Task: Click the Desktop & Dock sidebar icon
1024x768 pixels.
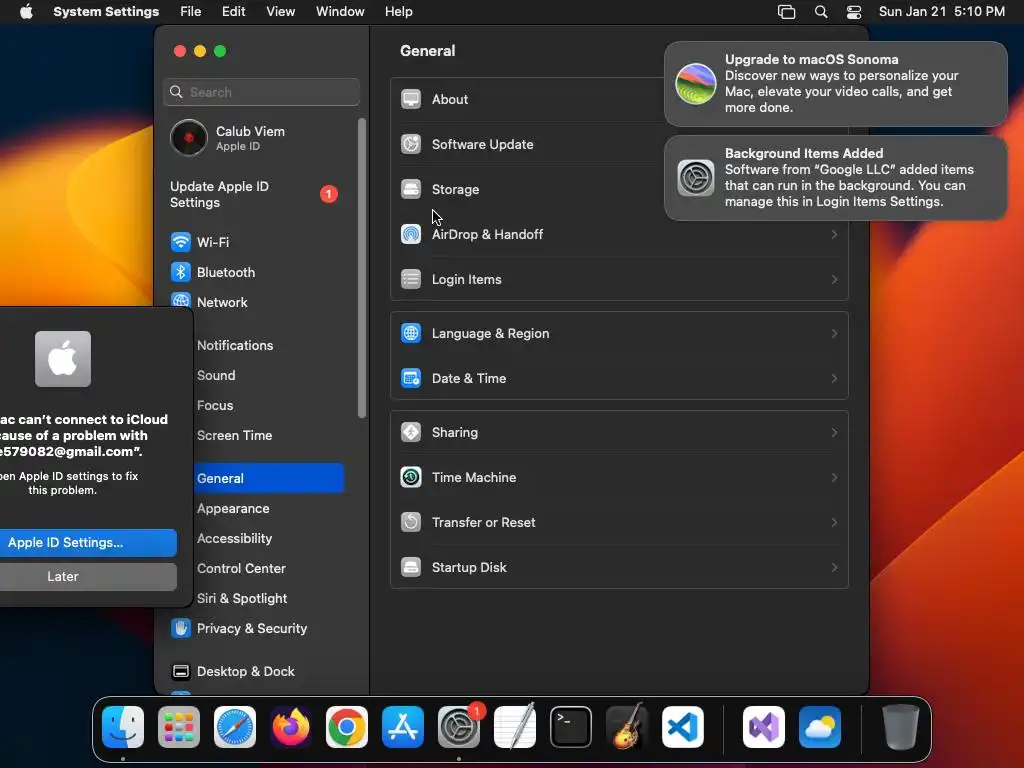Action: click(x=180, y=671)
